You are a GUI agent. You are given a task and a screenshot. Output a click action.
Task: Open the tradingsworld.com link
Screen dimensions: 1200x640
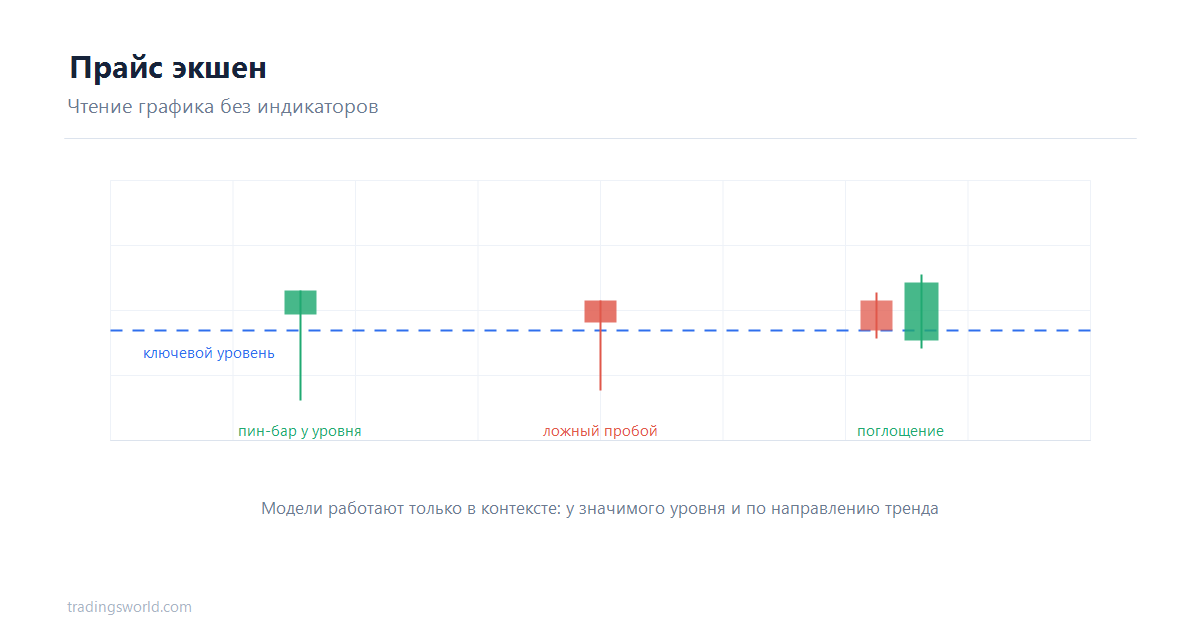(x=129, y=607)
